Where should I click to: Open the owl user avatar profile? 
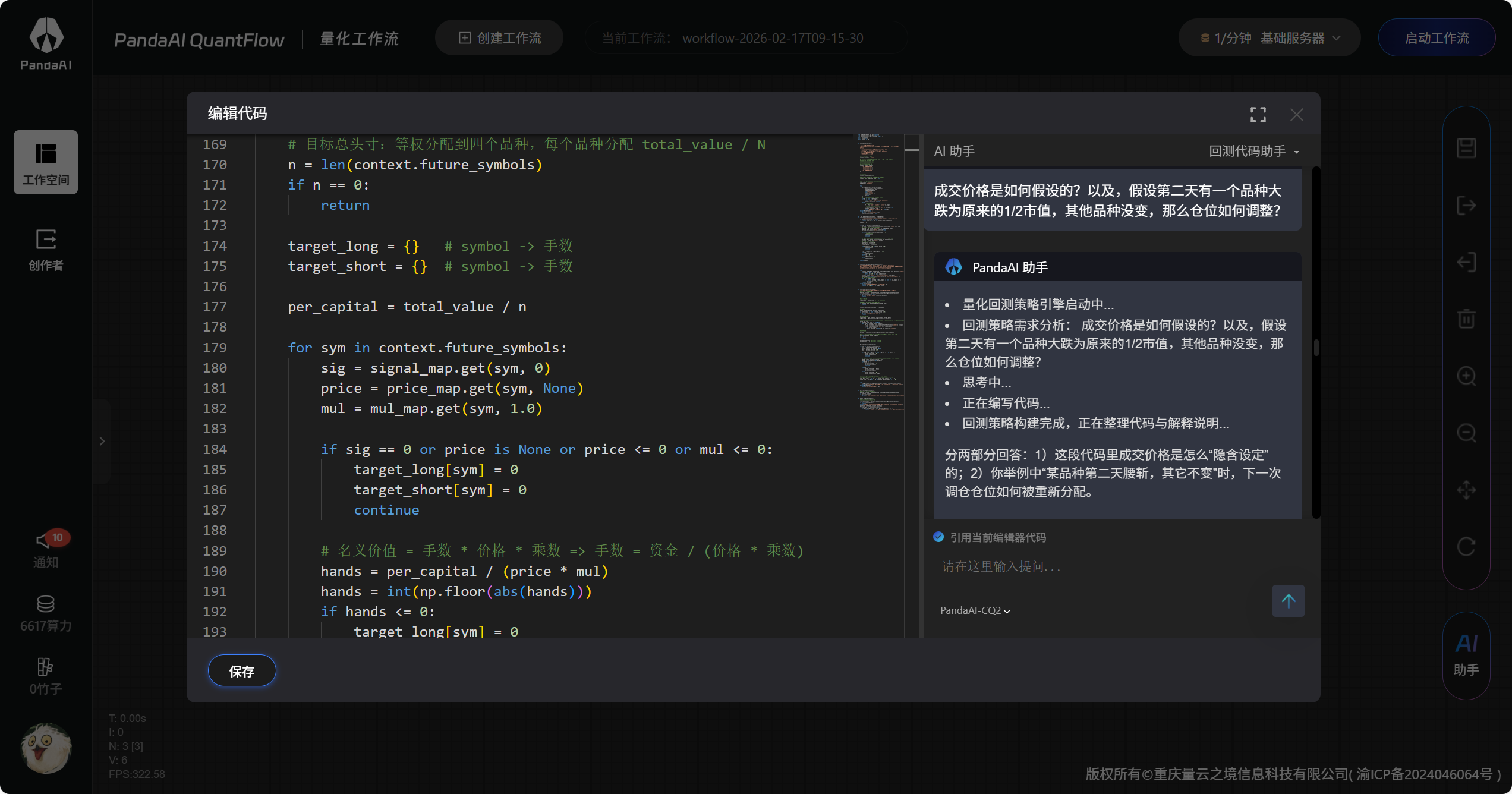click(x=46, y=748)
